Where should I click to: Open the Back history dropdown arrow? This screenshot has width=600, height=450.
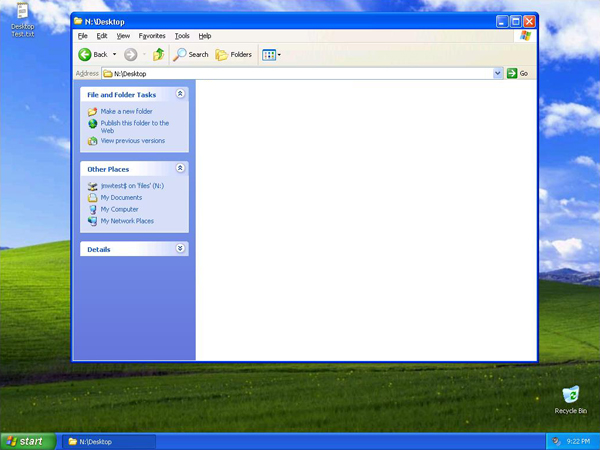[114, 55]
